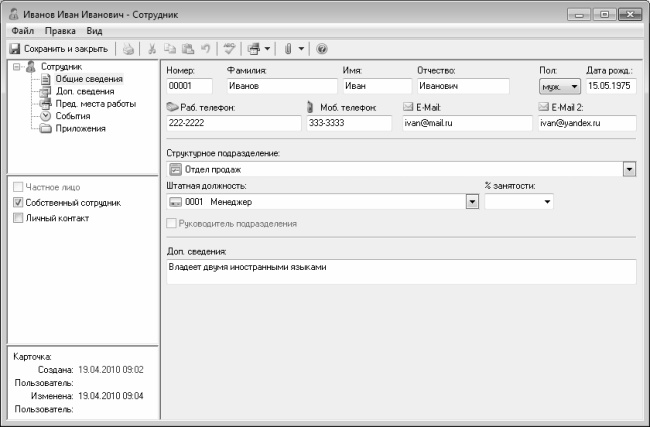Image resolution: width=650 pixels, height=427 pixels.
Task: Open help via the question mark icon
Action: pos(321,48)
